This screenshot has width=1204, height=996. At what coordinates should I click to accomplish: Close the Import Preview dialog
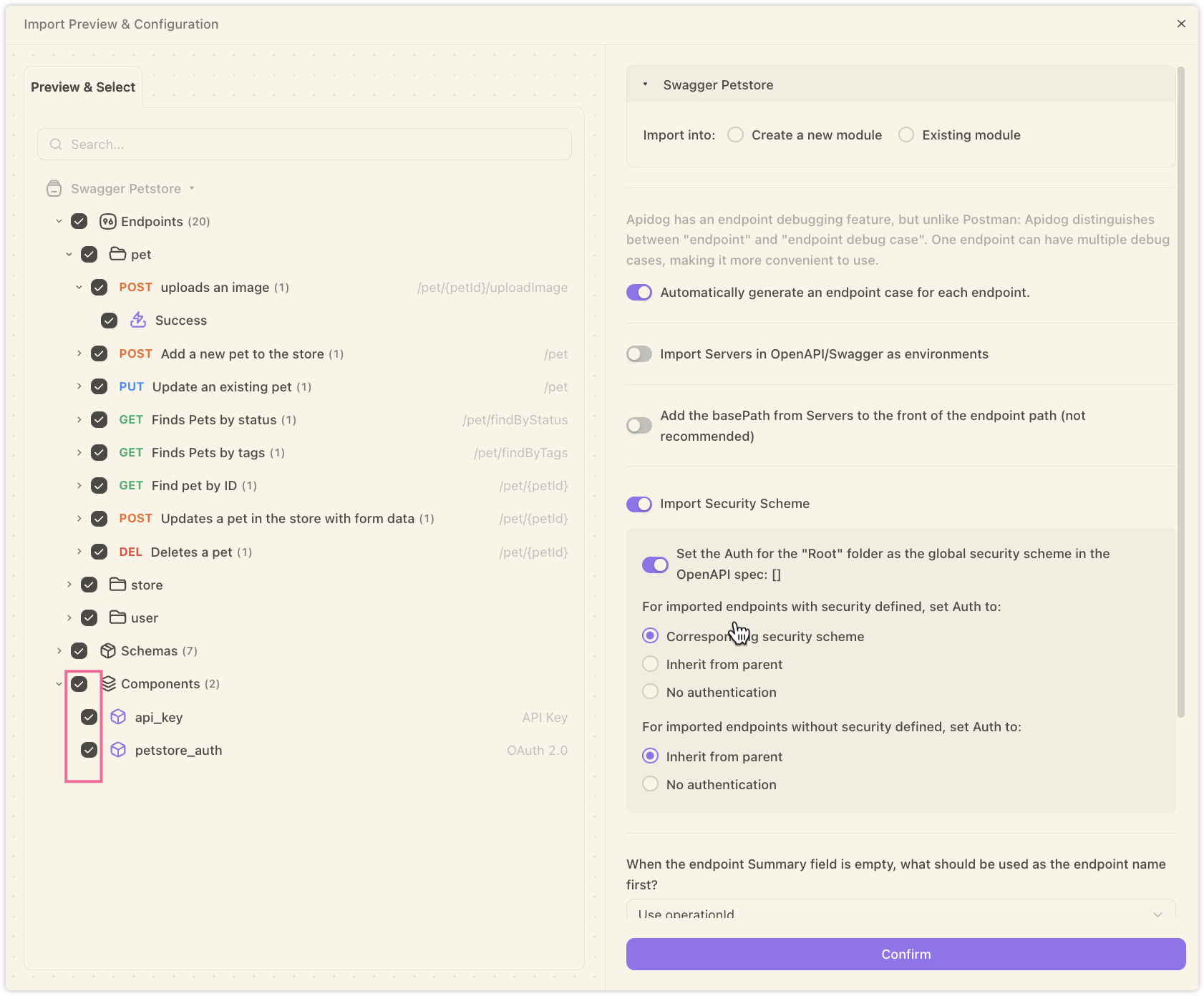coord(1181,24)
